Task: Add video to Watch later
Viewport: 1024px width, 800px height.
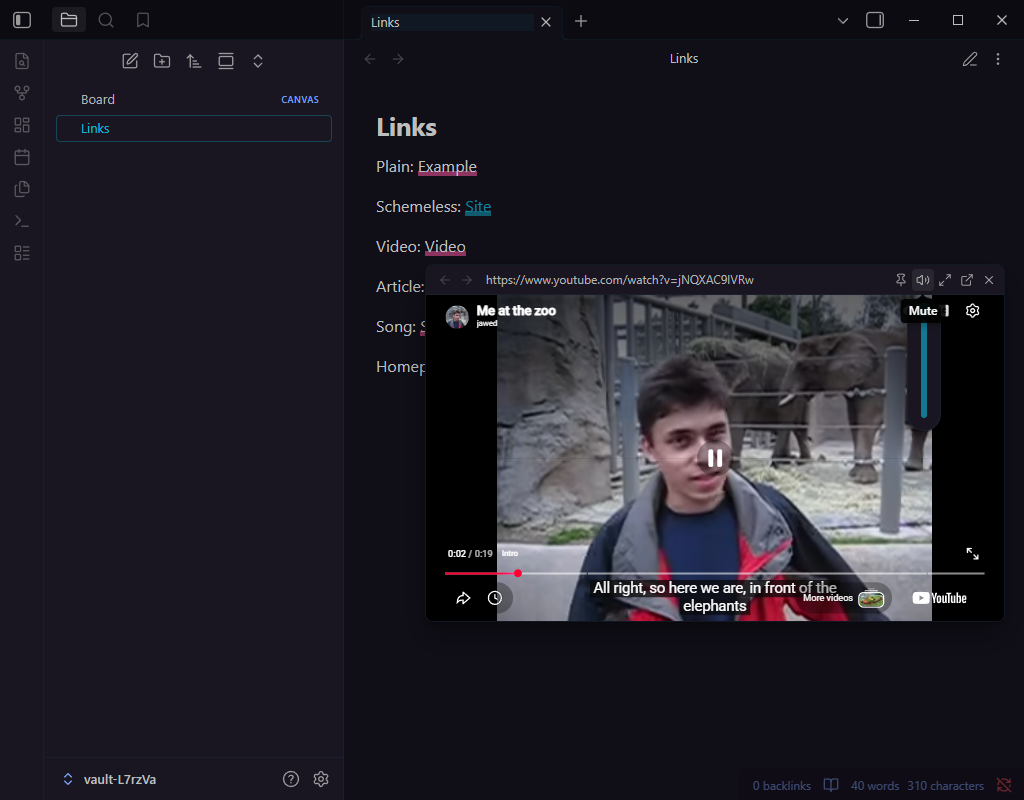Action: (x=495, y=598)
